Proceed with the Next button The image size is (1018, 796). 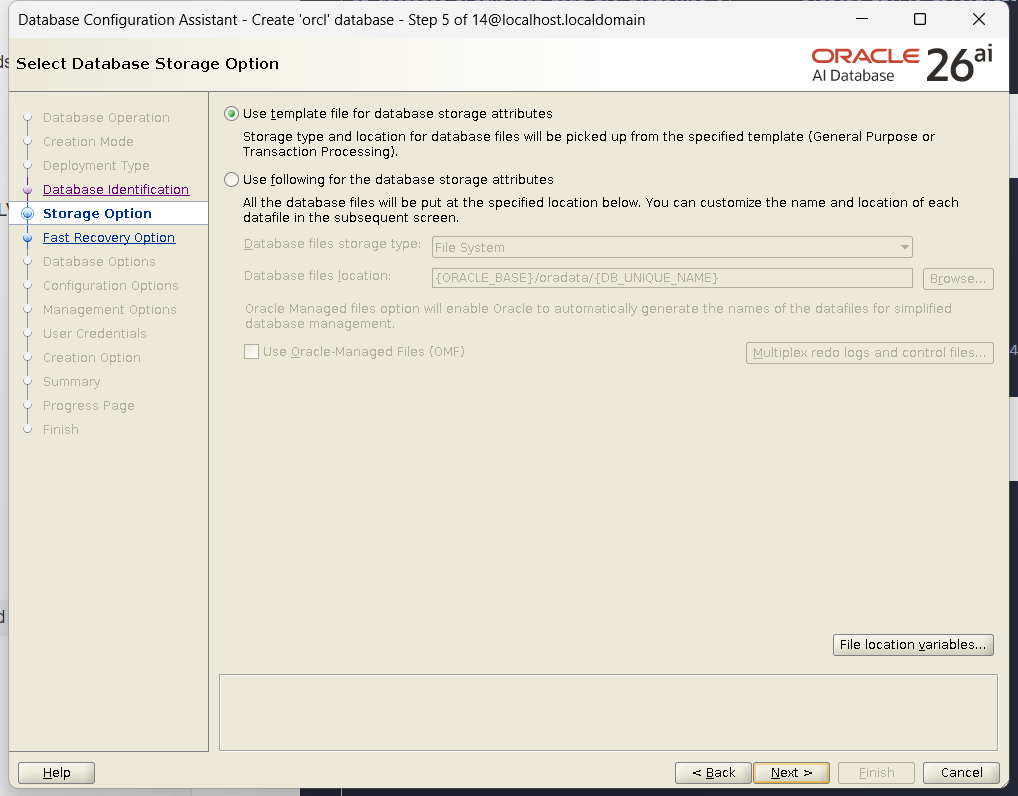(791, 773)
